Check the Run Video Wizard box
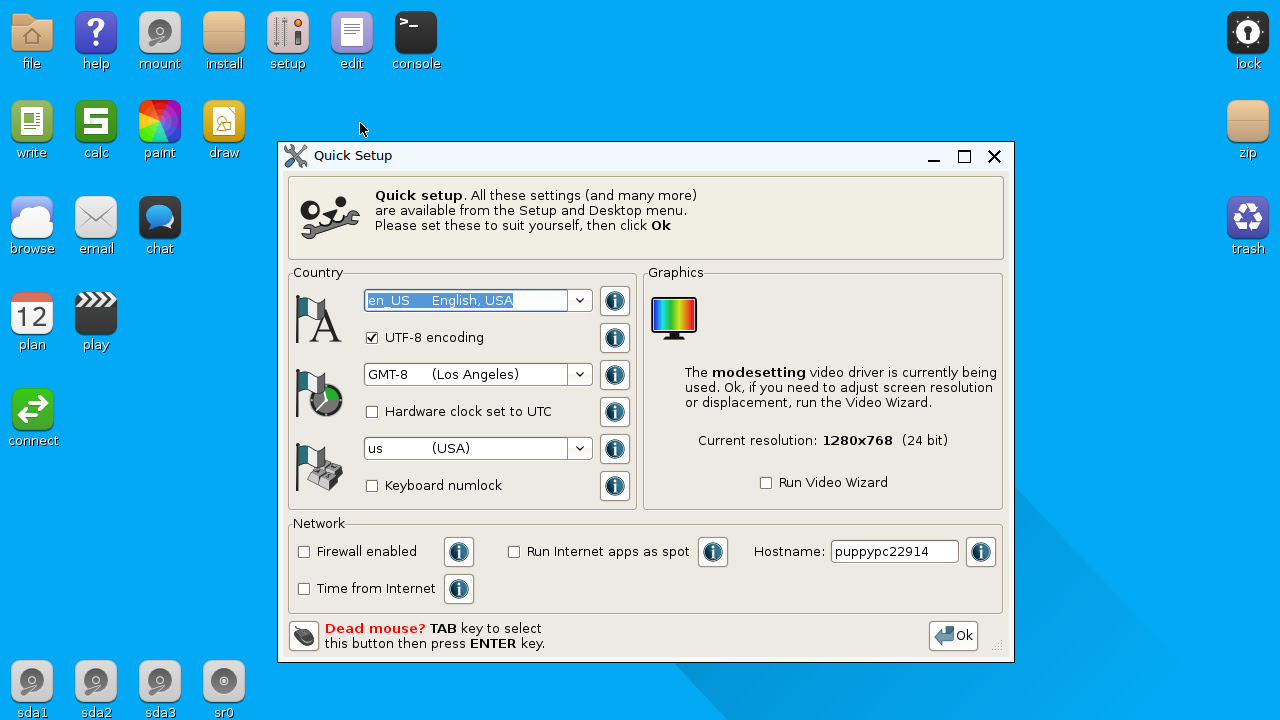1280x720 pixels. pos(766,482)
